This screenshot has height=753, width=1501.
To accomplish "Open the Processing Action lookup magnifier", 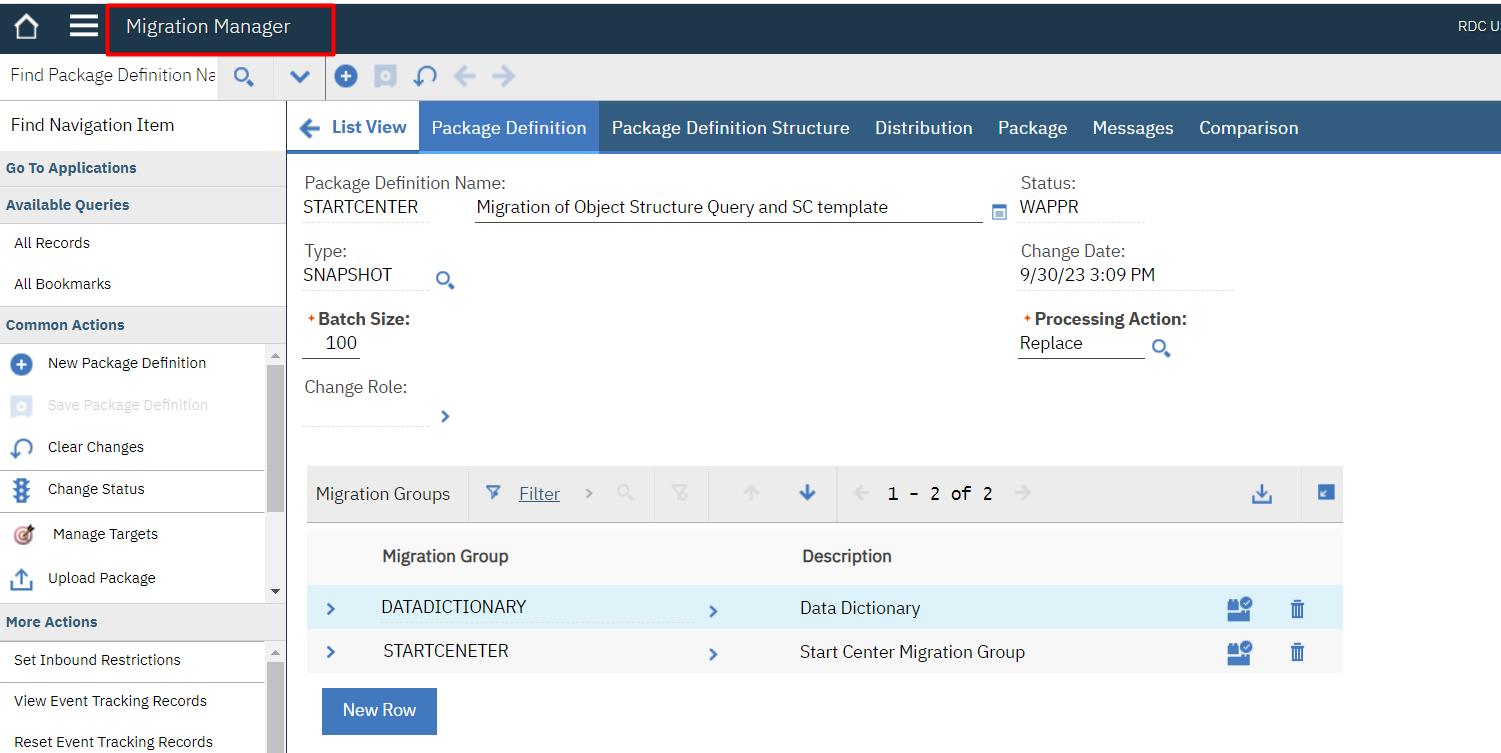I will point(1160,348).
